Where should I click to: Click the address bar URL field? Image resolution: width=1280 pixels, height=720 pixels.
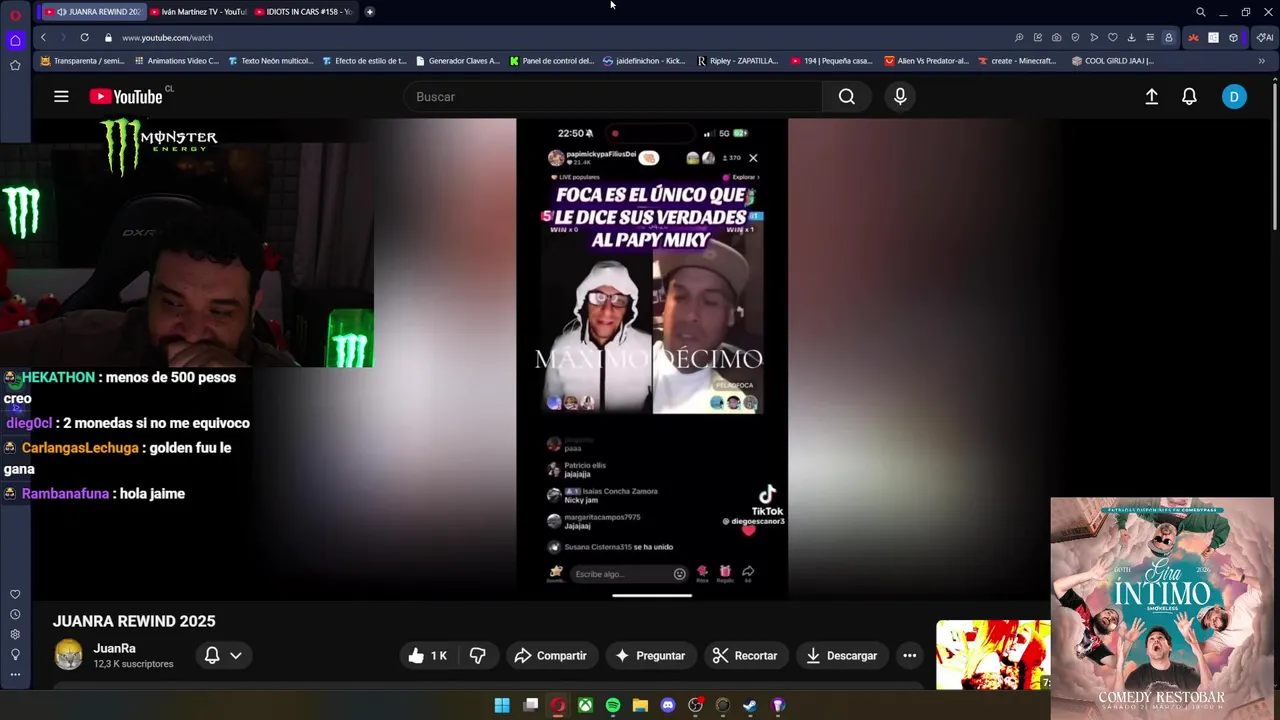(x=560, y=37)
